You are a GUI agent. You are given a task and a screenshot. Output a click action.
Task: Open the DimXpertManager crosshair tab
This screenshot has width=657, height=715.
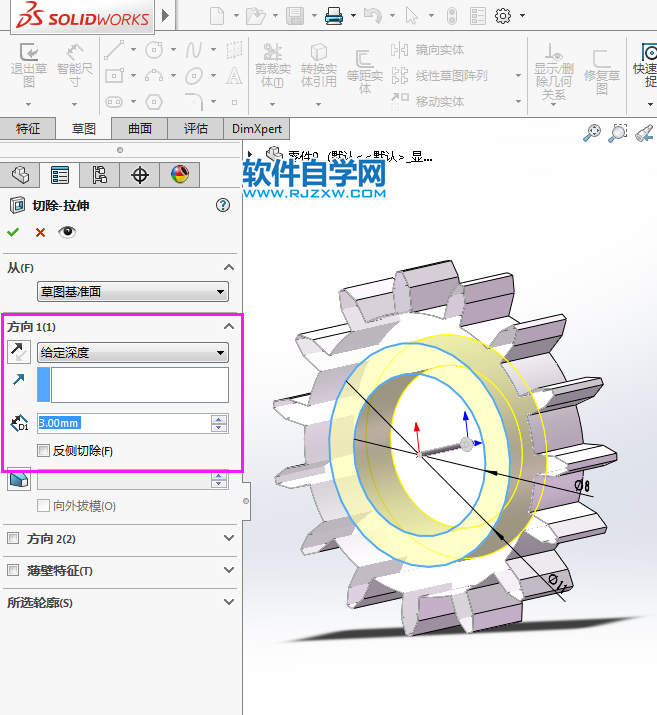[x=140, y=175]
